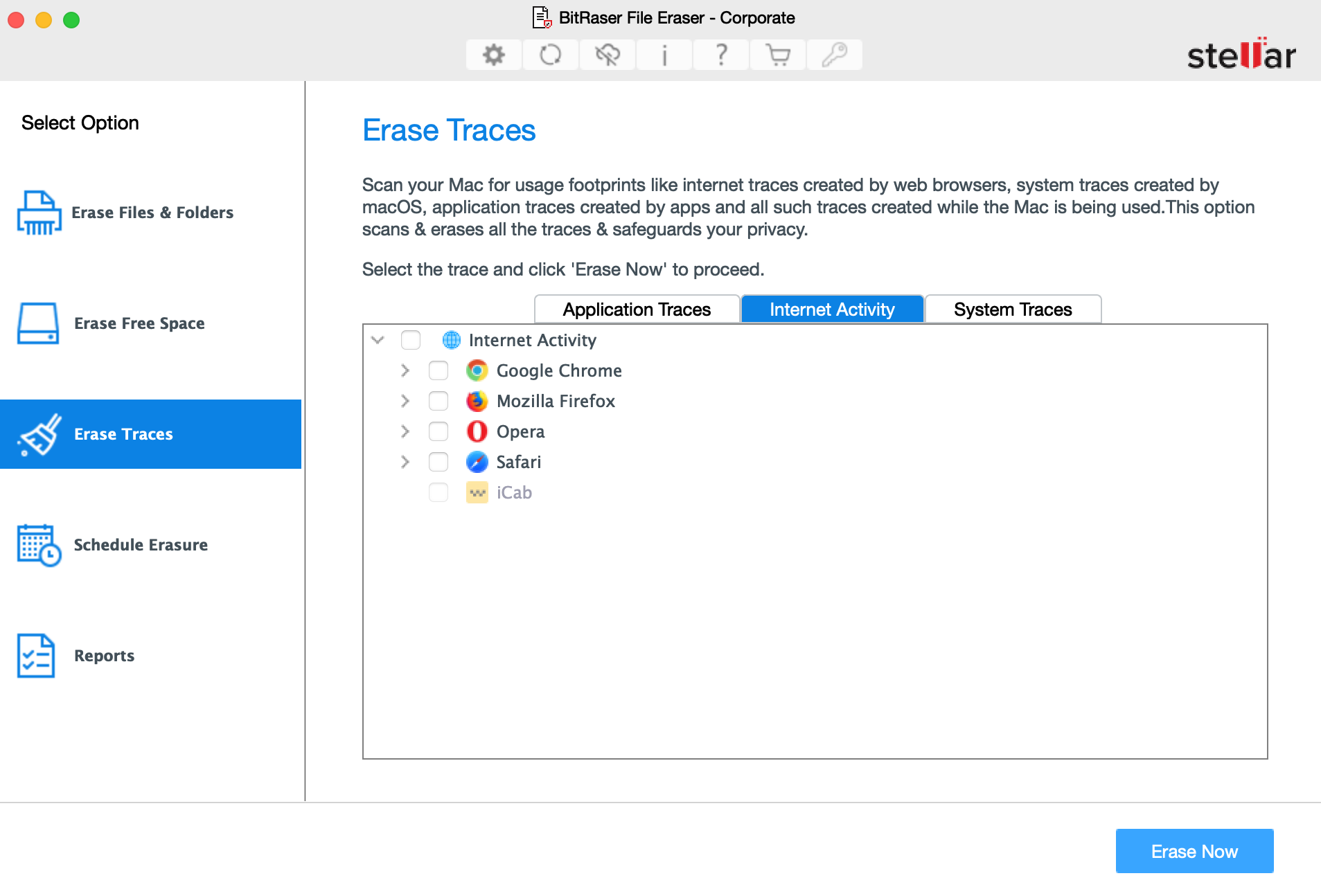Go to Erase Free Space option
Image resolution: width=1321 pixels, height=896 pixels.
(151, 323)
